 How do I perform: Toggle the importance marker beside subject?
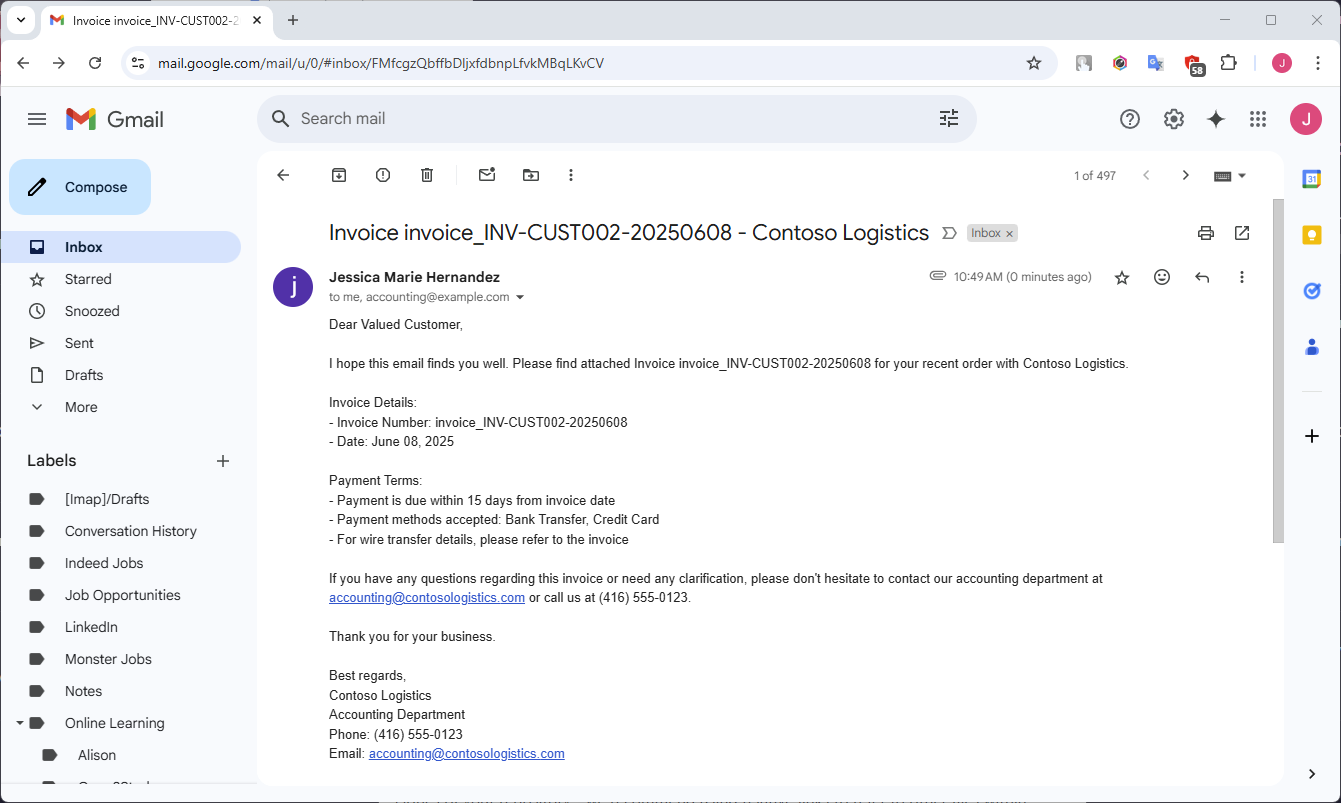(949, 233)
